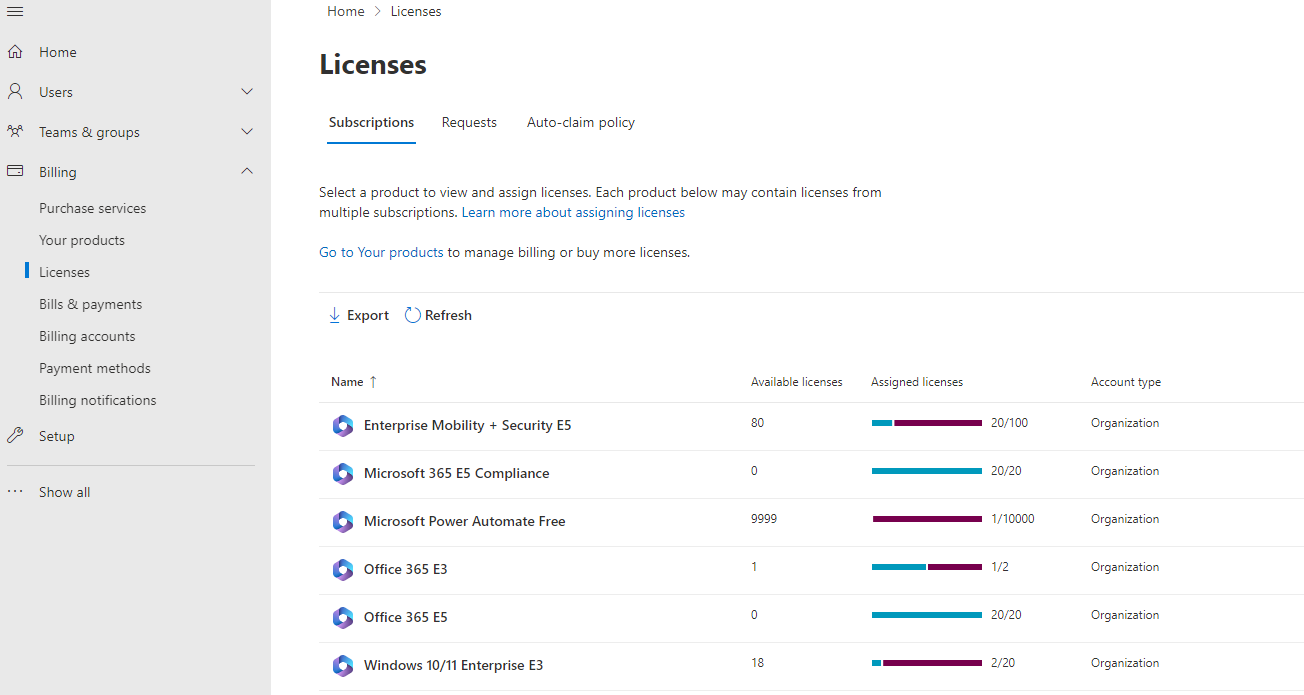Click the Office 365 E5 product icon
The width and height of the screenshot is (1304, 695).
pos(343,618)
